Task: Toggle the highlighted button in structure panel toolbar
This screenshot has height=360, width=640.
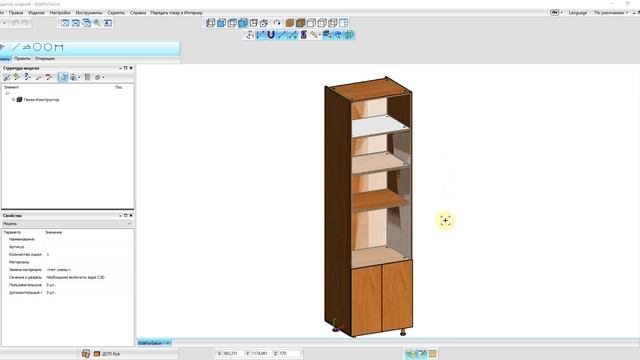Action: coord(62,77)
